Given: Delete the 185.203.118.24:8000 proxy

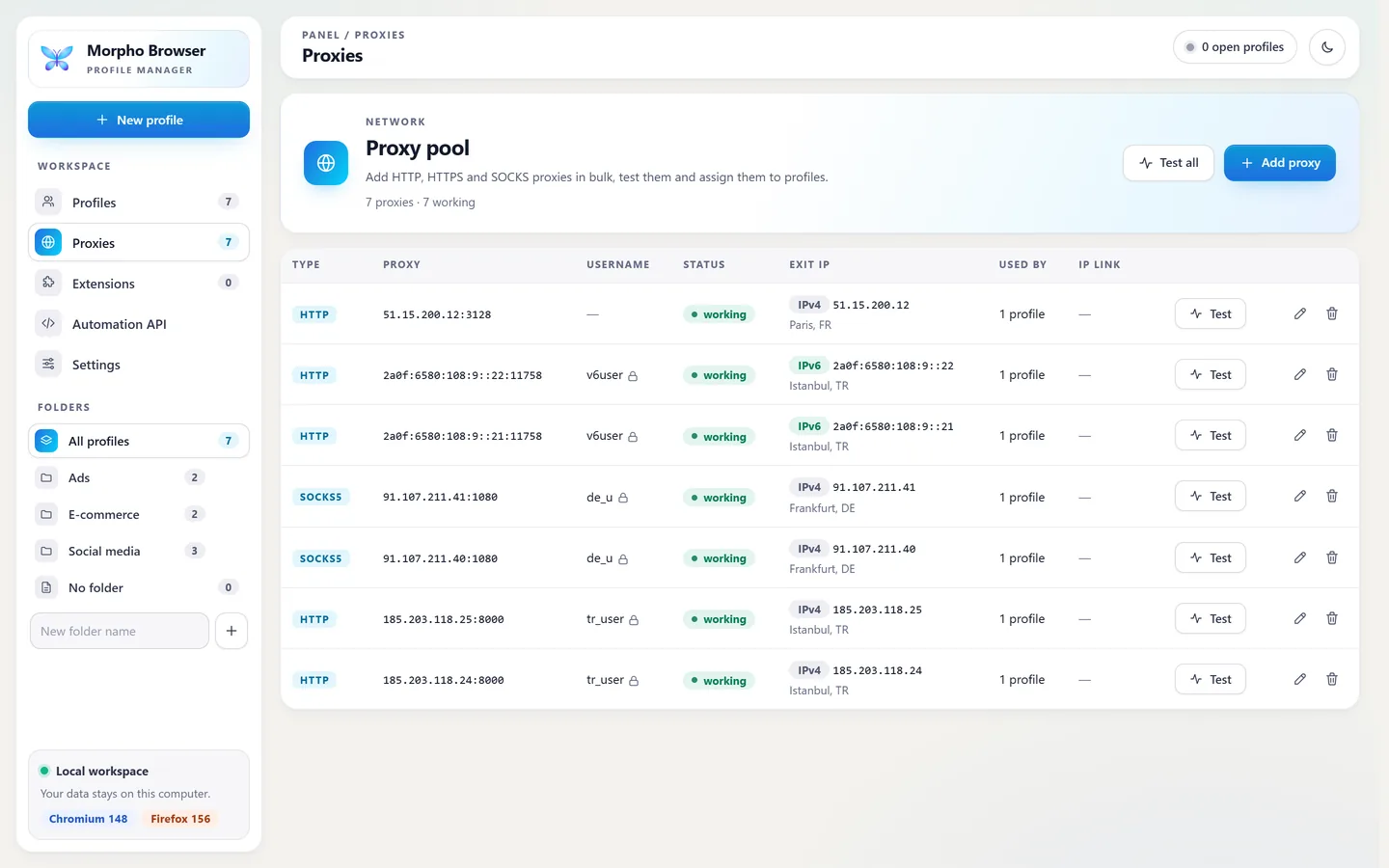Looking at the screenshot, I should (x=1332, y=679).
